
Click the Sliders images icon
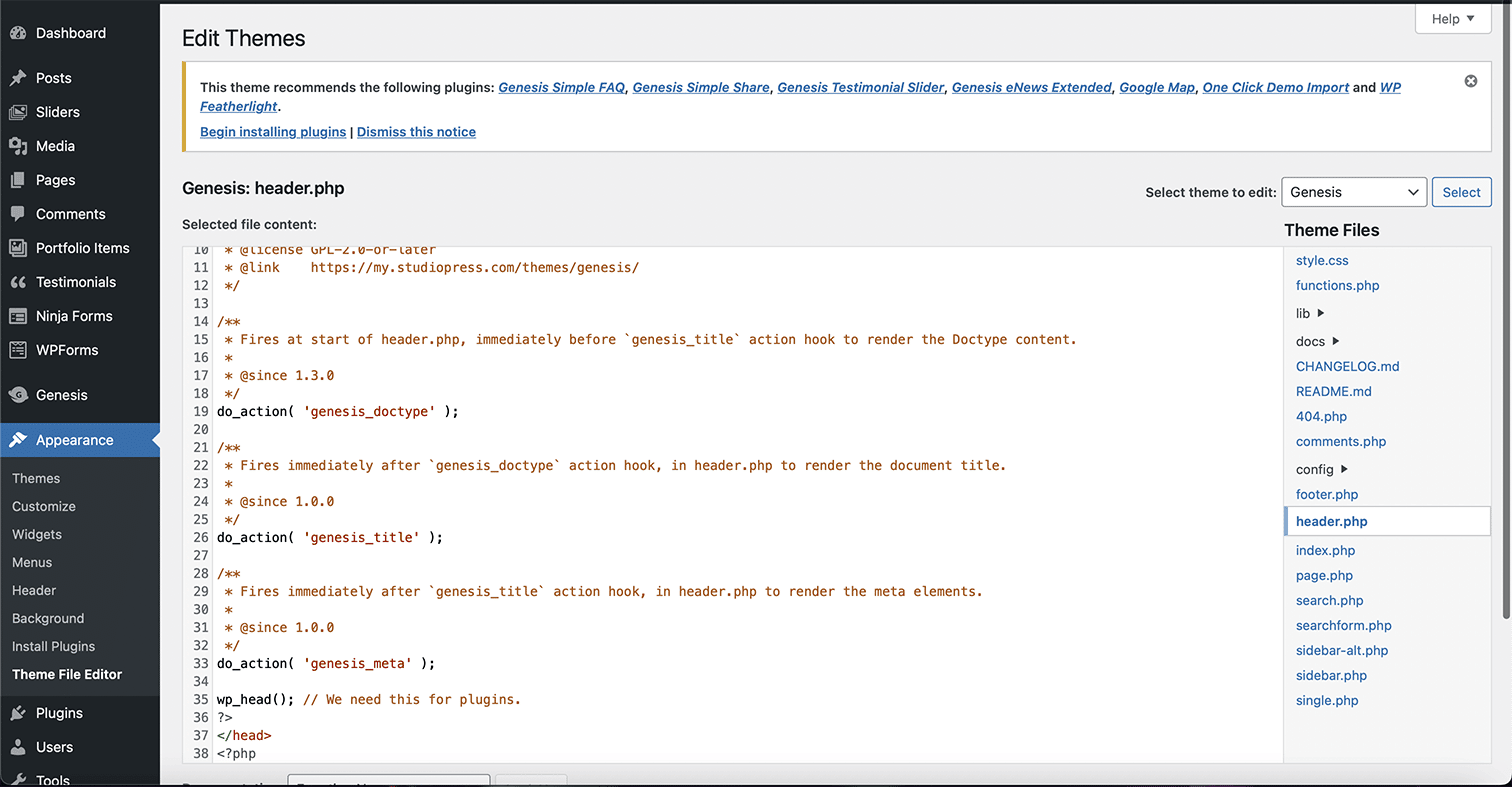point(18,112)
